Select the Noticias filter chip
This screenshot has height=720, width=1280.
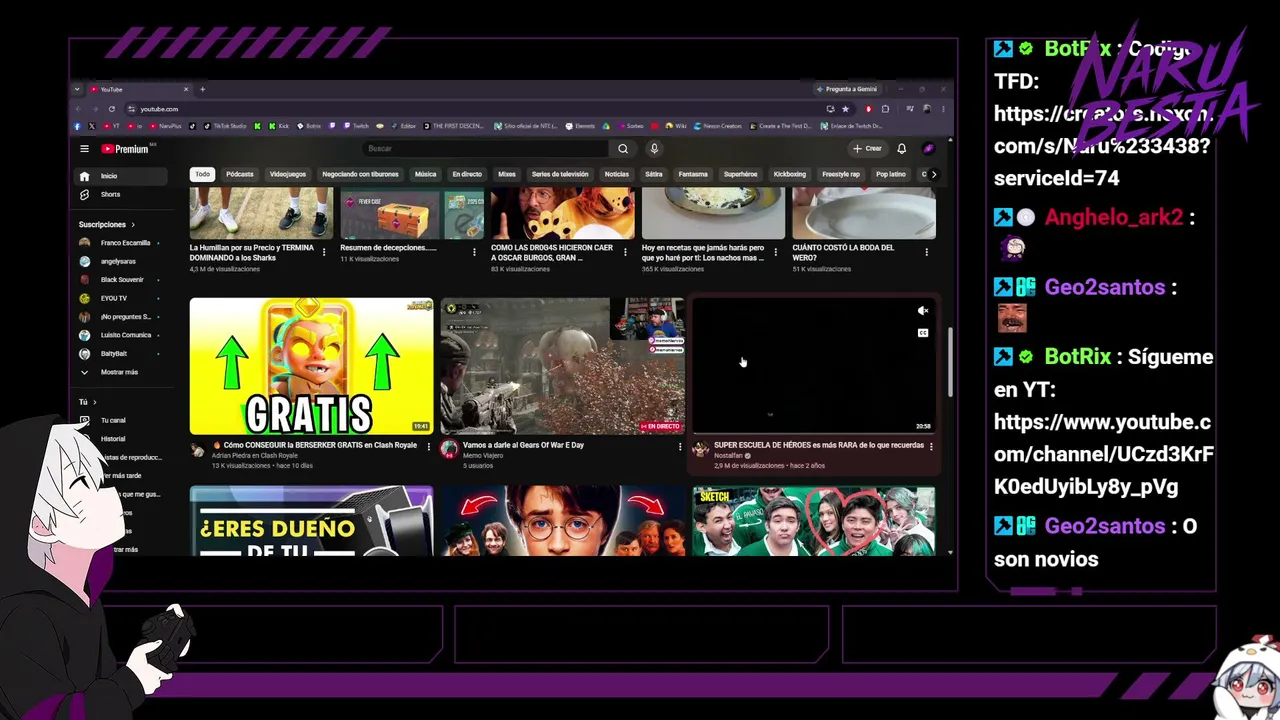(x=617, y=174)
